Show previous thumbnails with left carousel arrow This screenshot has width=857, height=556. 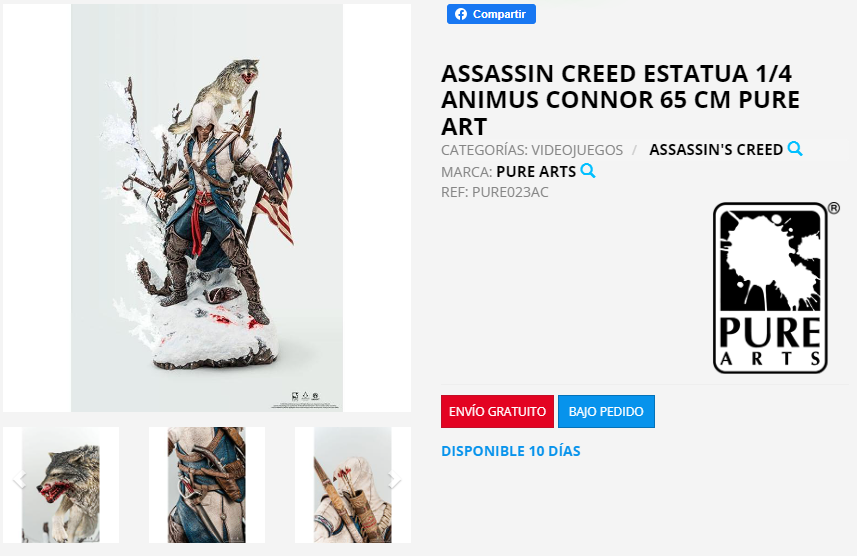[x=19, y=479]
